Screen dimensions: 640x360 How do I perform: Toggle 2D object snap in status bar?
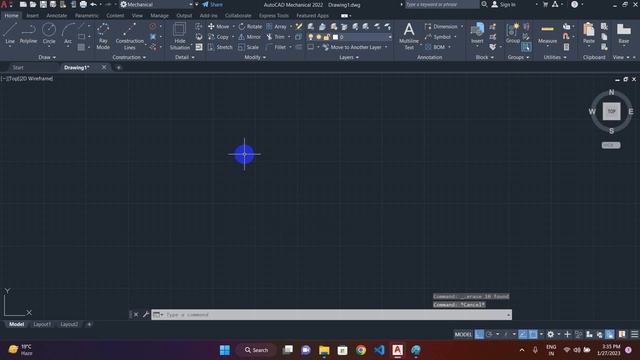click(533, 334)
